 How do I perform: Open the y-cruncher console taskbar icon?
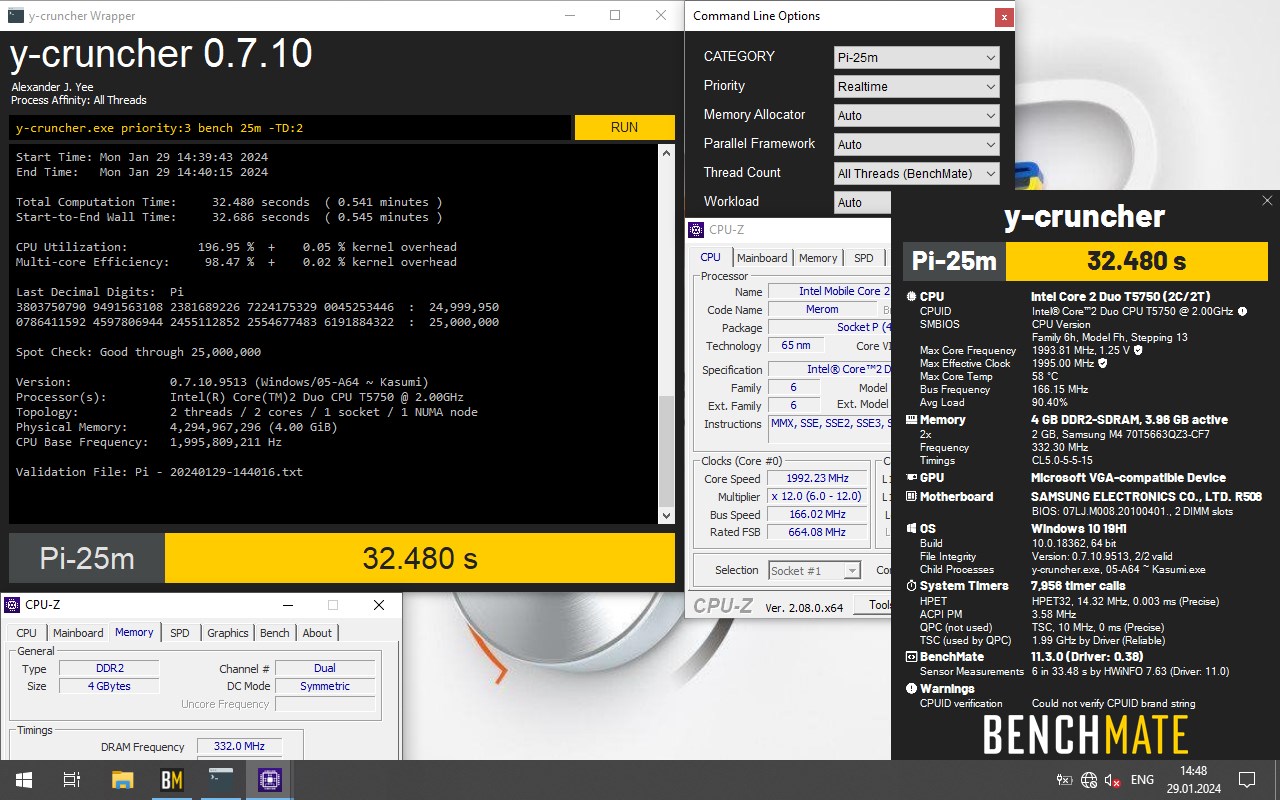221,780
